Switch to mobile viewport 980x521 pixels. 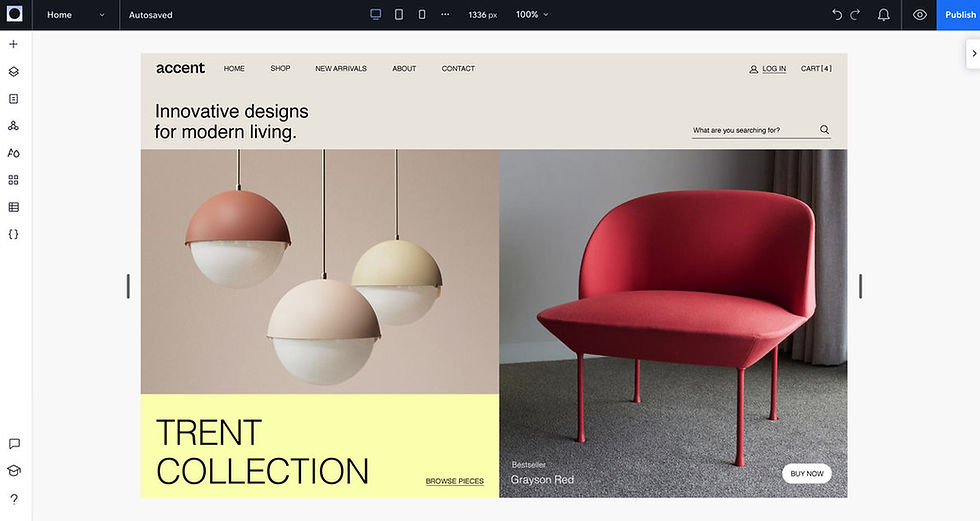click(422, 14)
